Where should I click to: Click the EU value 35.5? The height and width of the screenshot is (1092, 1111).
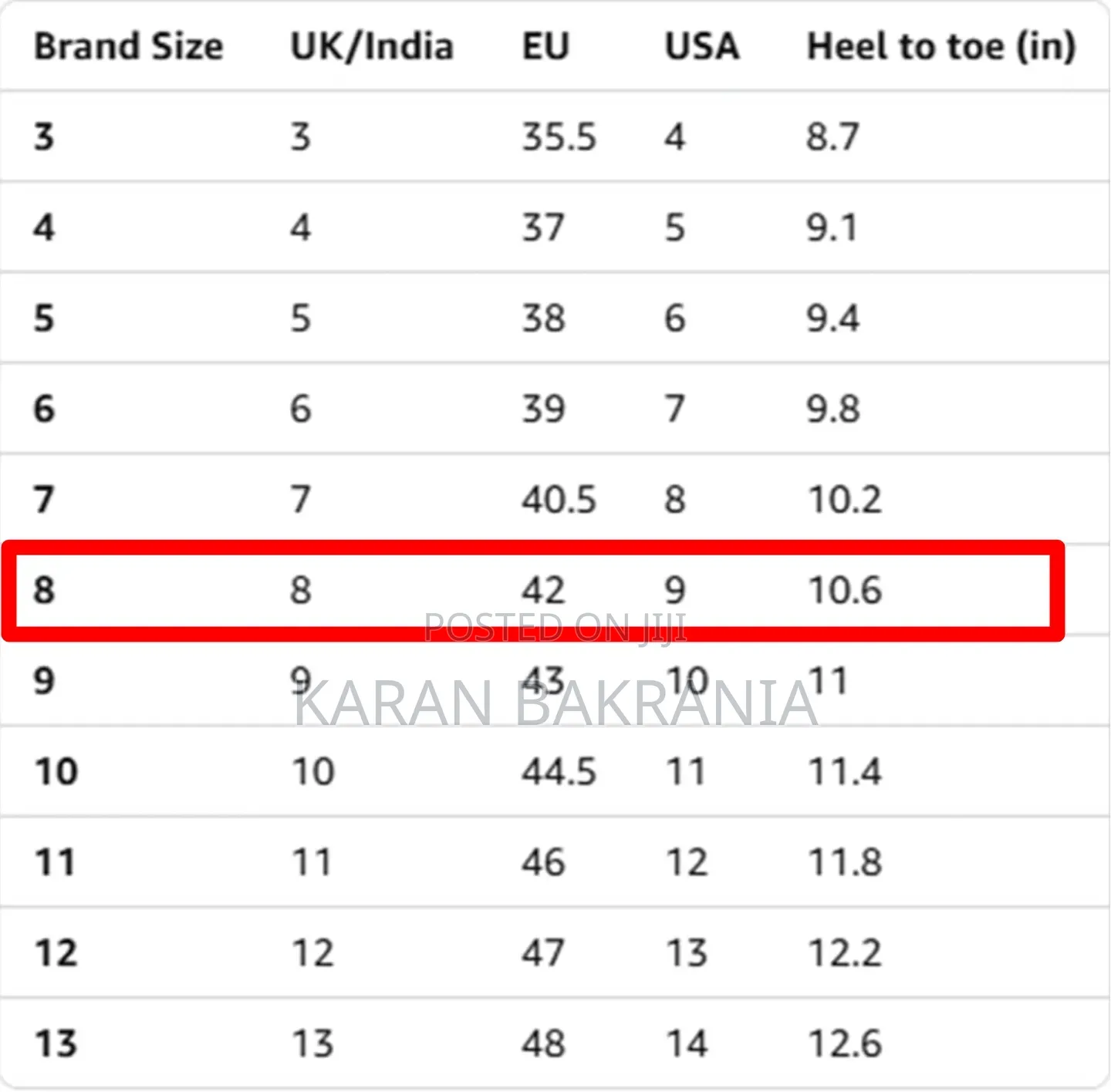pyautogui.click(x=559, y=137)
